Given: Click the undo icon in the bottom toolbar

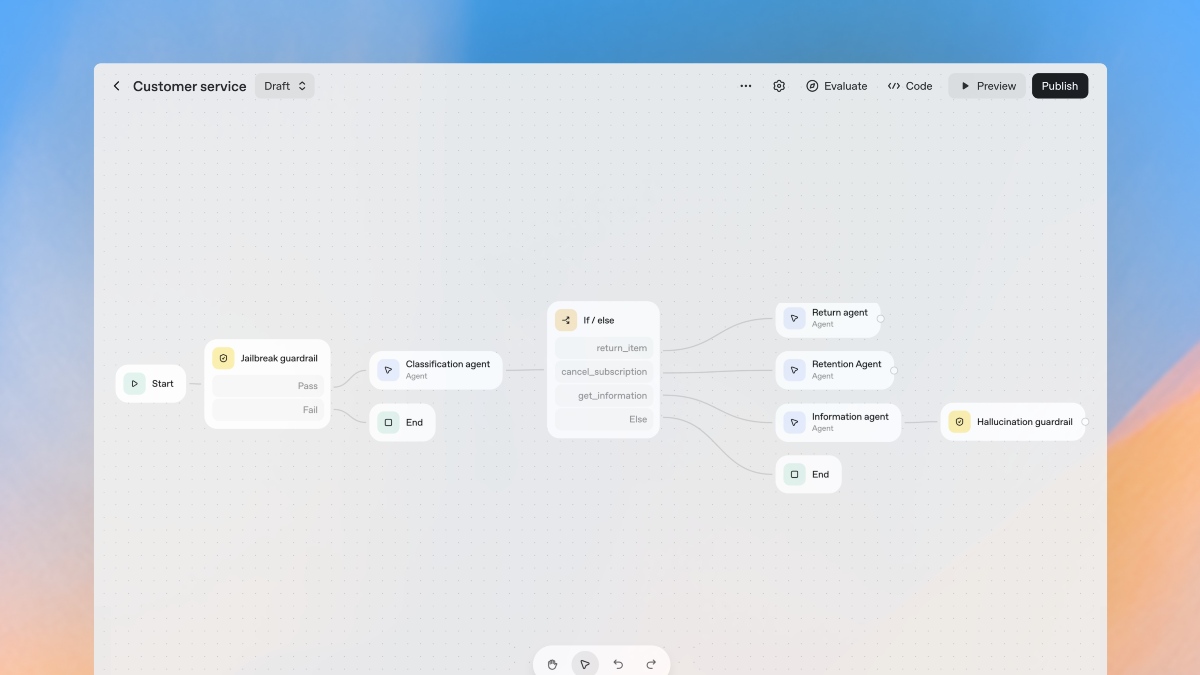Looking at the screenshot, I should coord(618,663).
